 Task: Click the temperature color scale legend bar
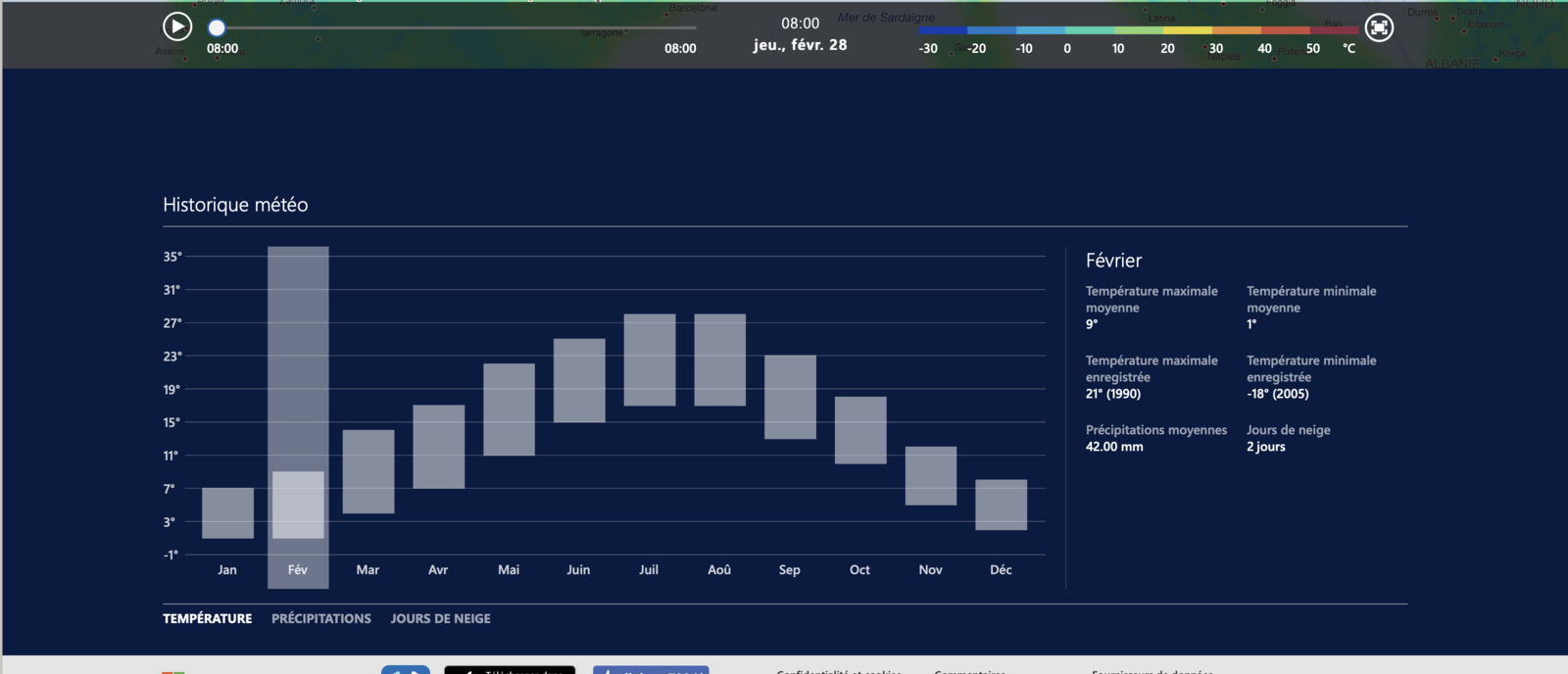(x=1139, y=30)
